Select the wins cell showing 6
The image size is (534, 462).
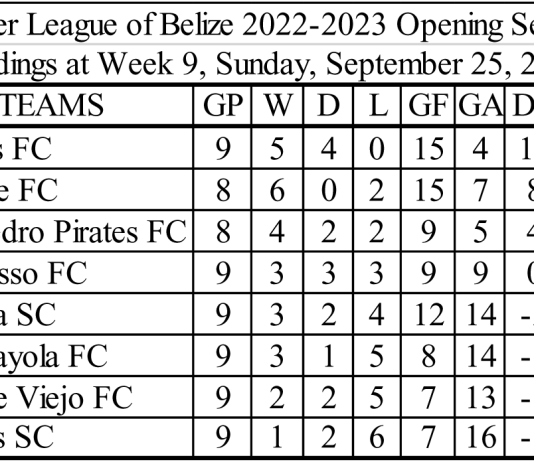278,190
